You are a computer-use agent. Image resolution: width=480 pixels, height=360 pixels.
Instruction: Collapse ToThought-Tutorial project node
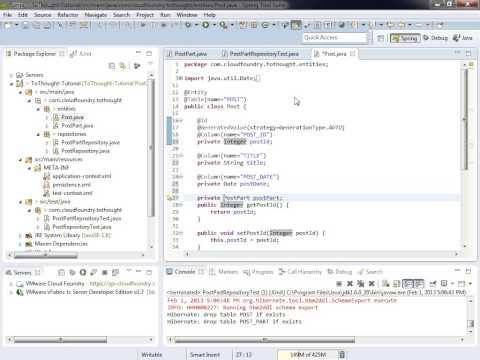click(x=11, y=84)
